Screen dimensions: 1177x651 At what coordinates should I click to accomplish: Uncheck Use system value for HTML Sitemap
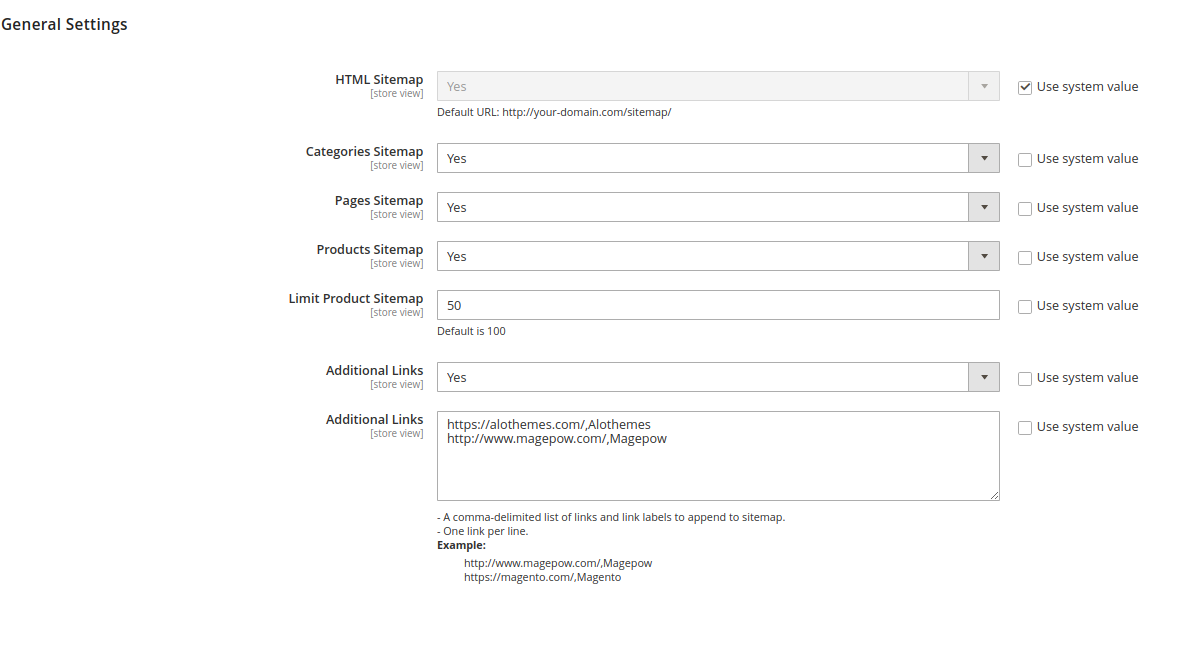tap(1025, 87)
